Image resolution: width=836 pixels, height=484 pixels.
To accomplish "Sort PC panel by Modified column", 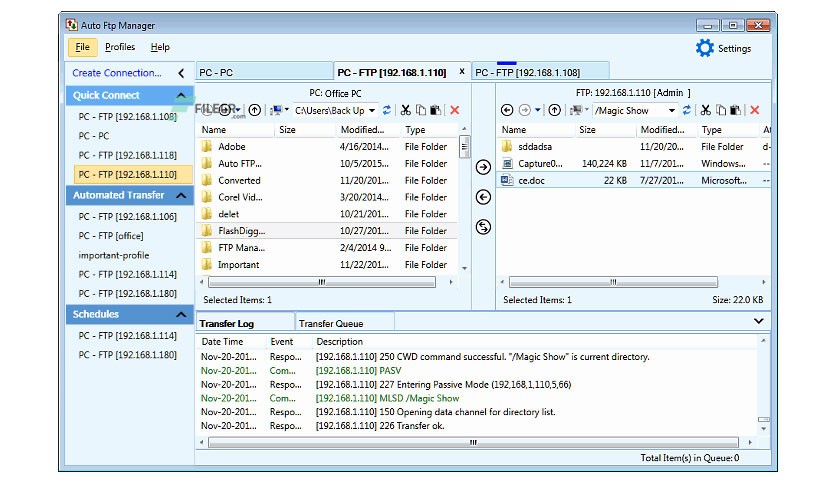I will pos(368,130).
